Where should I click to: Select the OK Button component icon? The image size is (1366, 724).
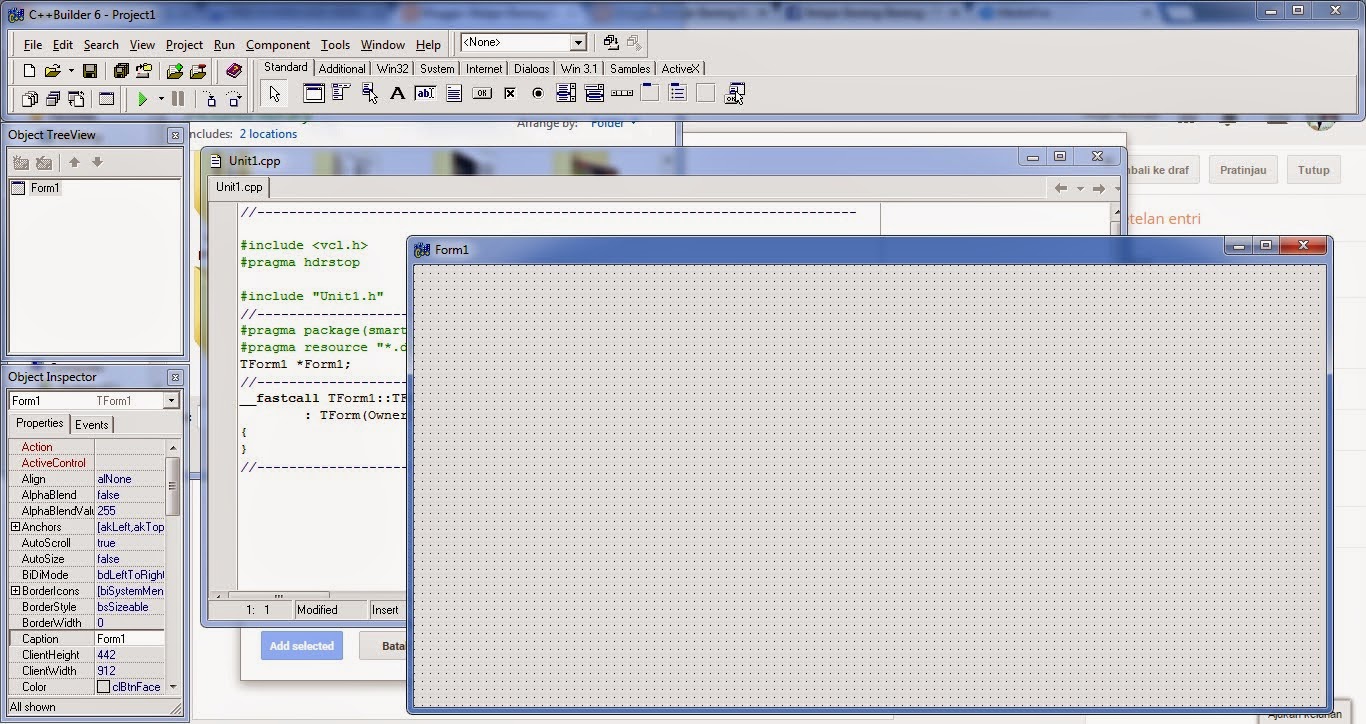482,93
